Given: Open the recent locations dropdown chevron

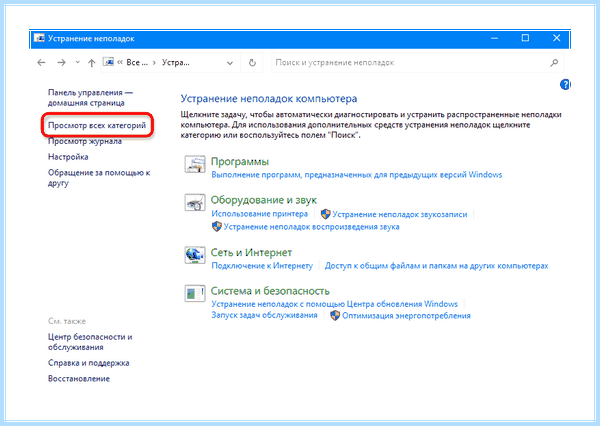Looking at the screenshot, I should click(x=77, y=62).
